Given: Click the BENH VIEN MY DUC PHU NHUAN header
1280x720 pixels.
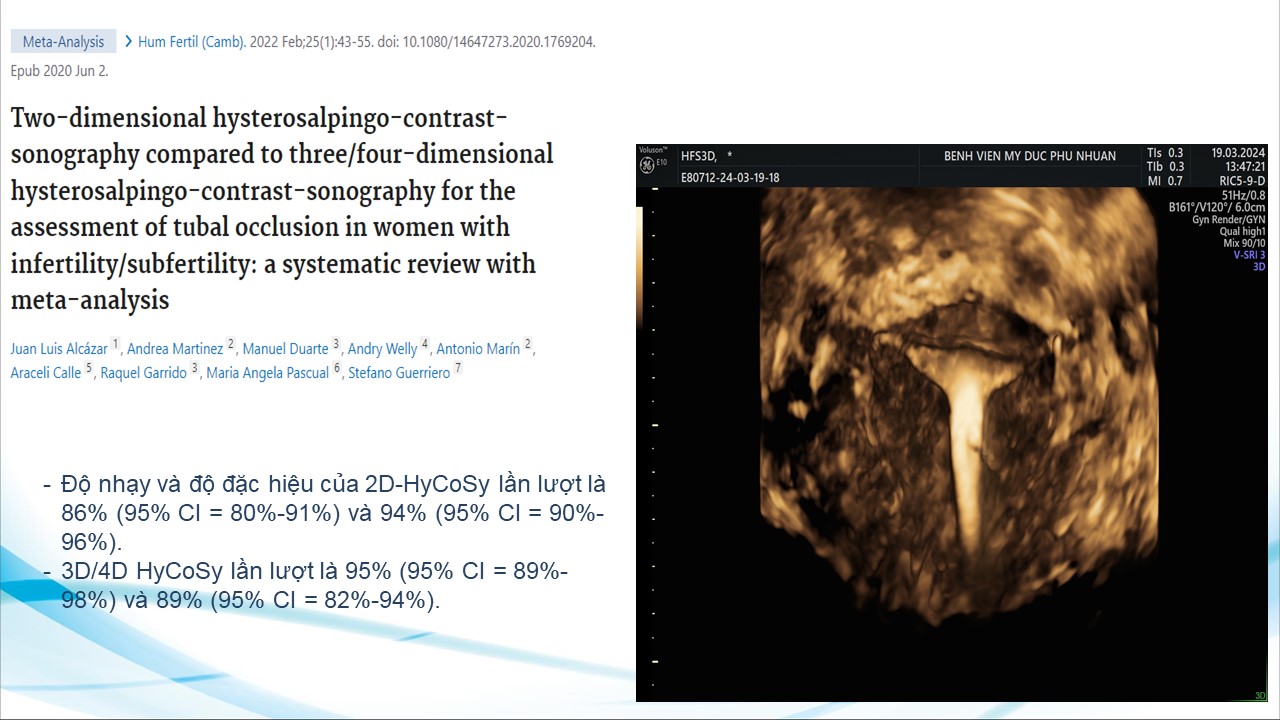Looking at the screenshot, I should pos(1029,156).
